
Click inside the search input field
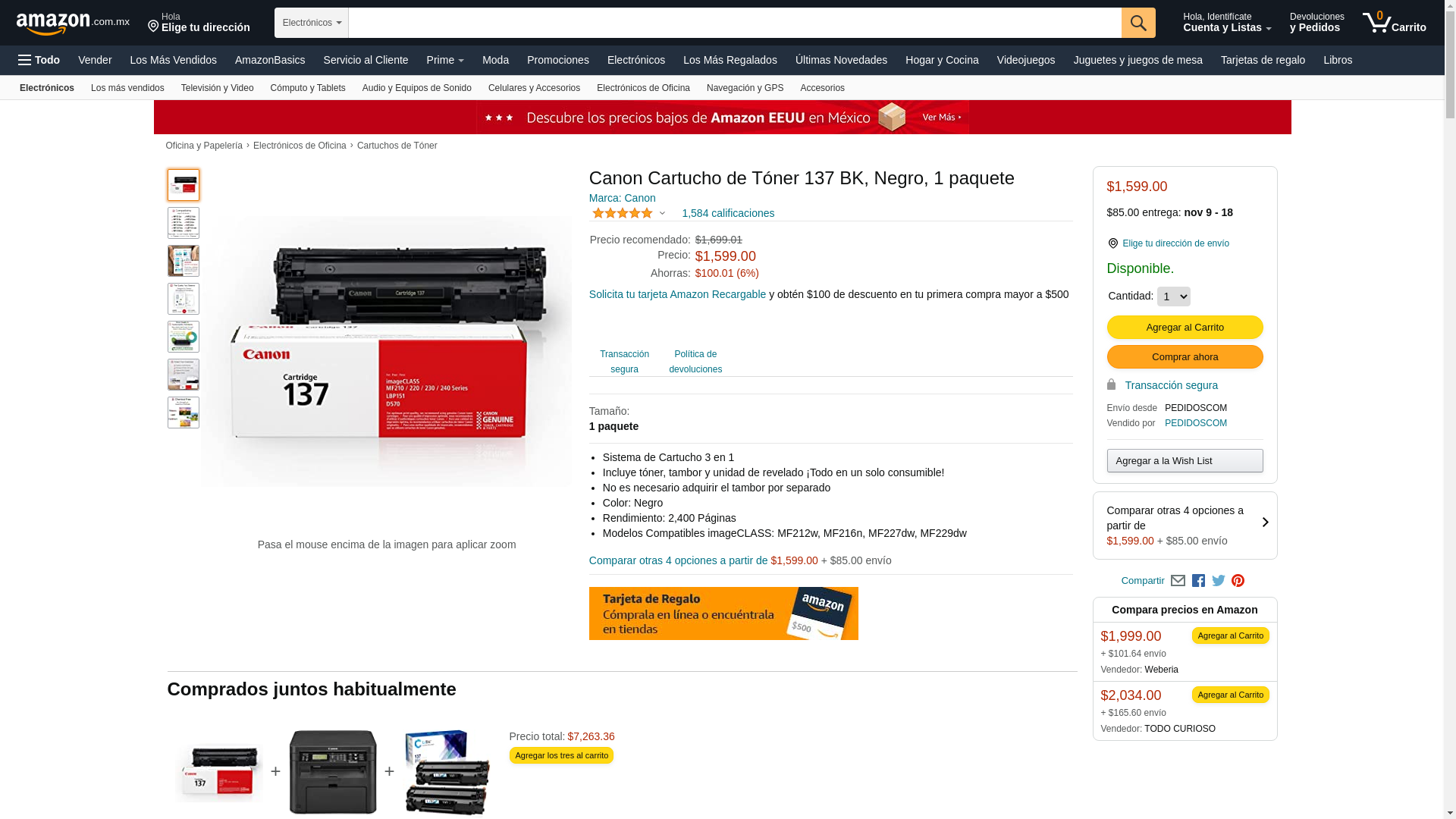pyautogui.click(x=735, y=23)
